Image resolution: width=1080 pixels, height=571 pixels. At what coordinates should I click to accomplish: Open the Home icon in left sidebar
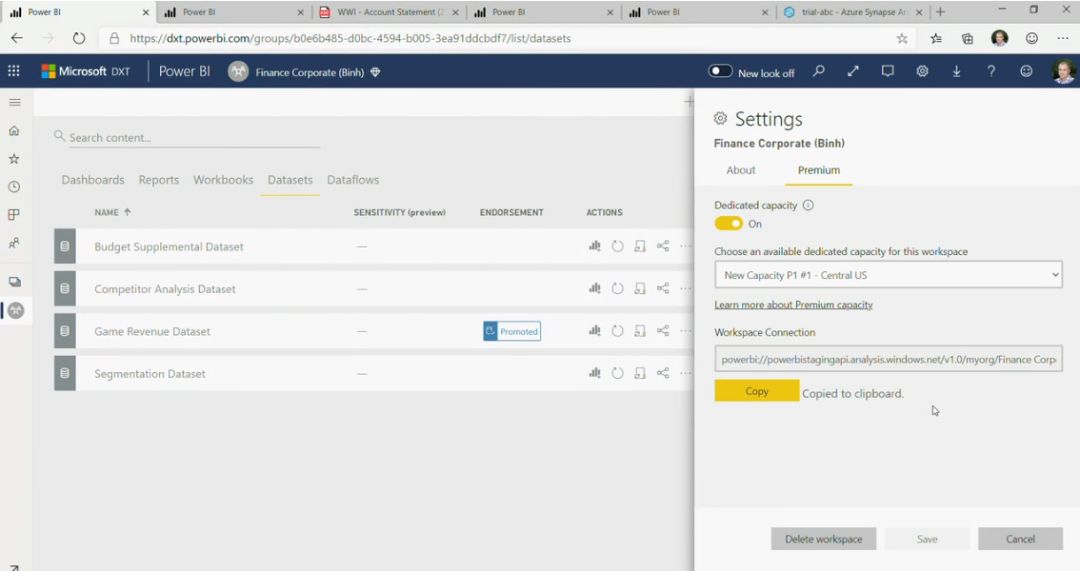pyautogui.click(x=14, y=131)
